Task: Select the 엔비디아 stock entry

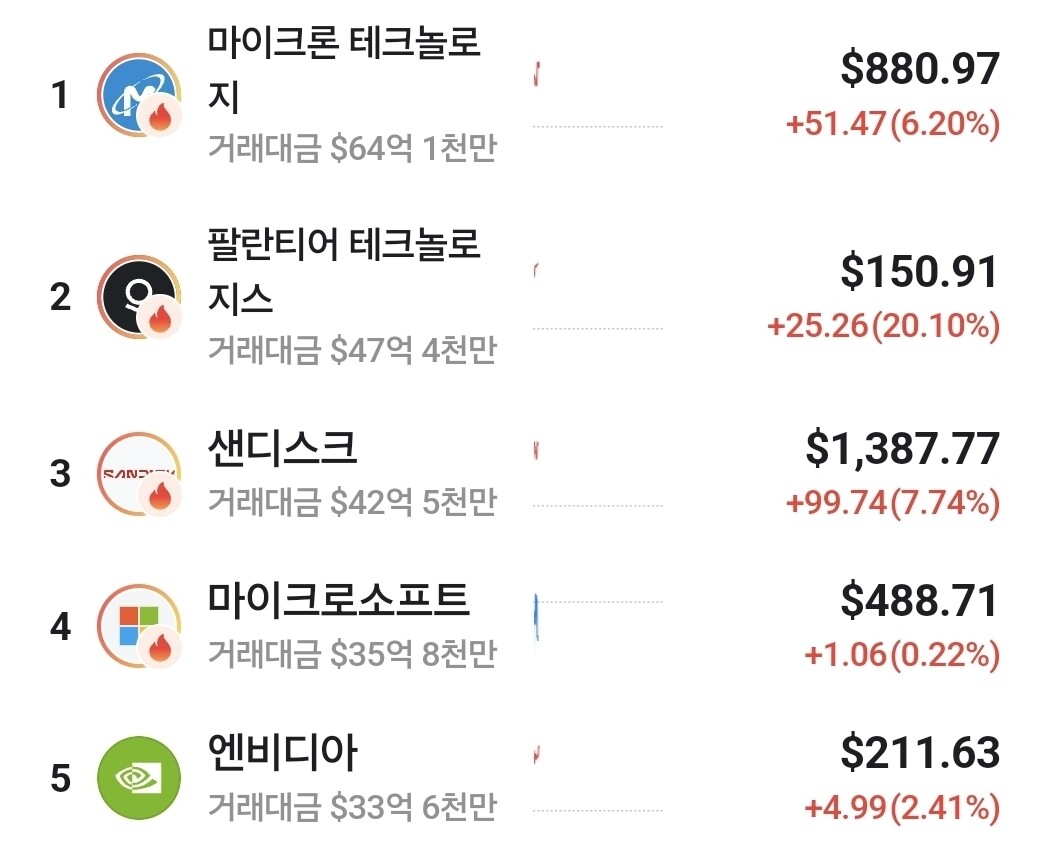Action: (282, 753)
